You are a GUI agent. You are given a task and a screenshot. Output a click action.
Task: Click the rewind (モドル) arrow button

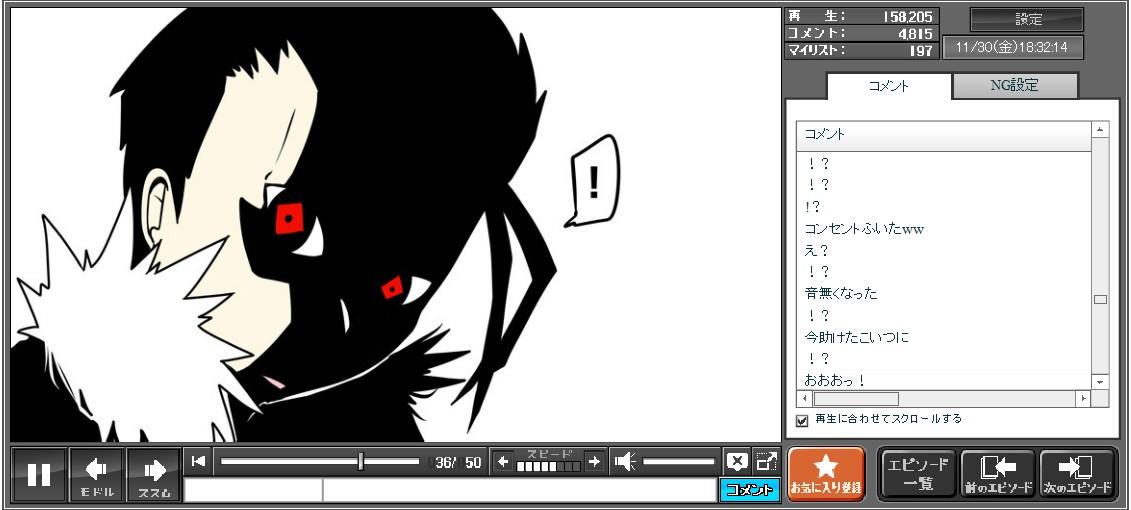point(96,474)
